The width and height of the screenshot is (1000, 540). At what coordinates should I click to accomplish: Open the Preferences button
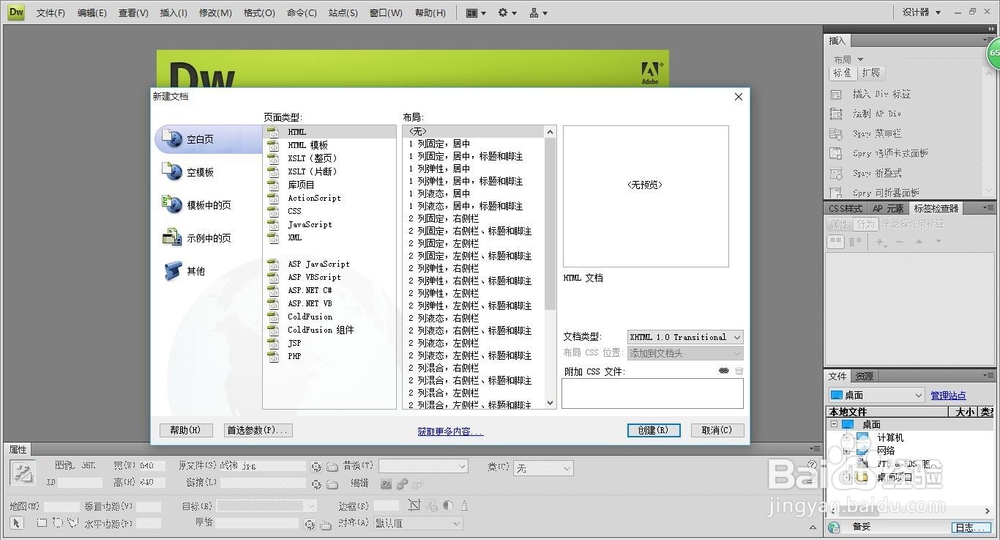click(x=258, y=430)
